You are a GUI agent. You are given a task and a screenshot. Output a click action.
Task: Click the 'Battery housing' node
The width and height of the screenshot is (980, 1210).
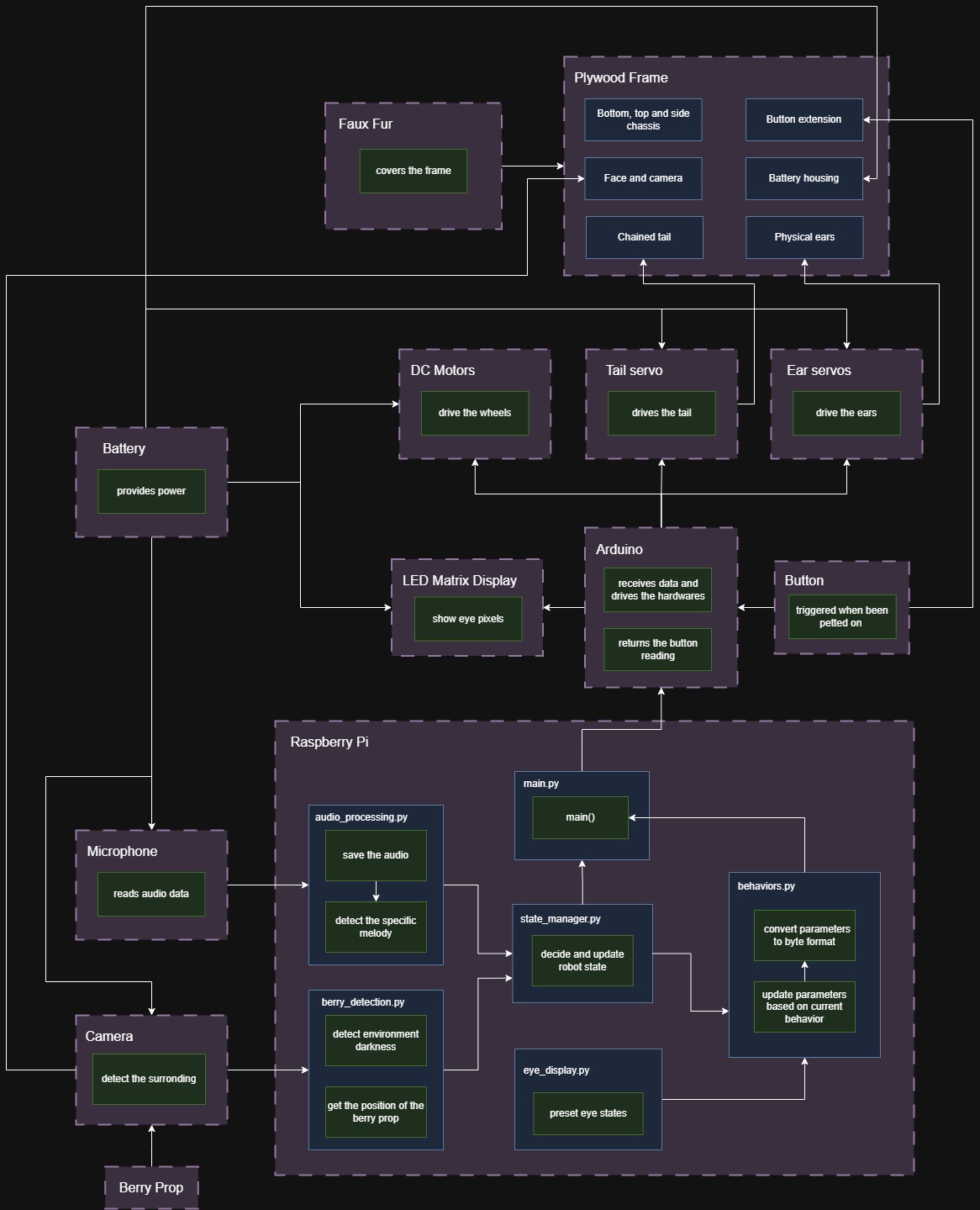[x=803, y=178]
